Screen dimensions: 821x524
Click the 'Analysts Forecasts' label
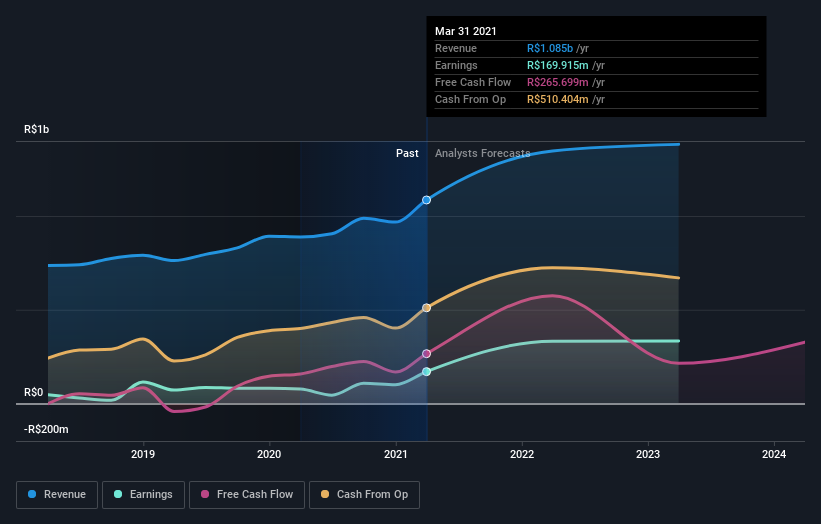click(x=483, y=153)
